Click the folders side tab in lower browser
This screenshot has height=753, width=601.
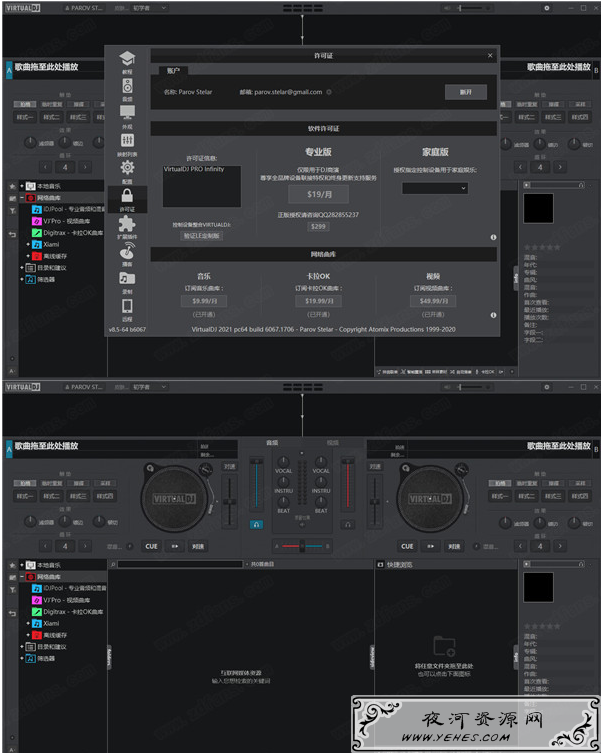pos(109,657)
